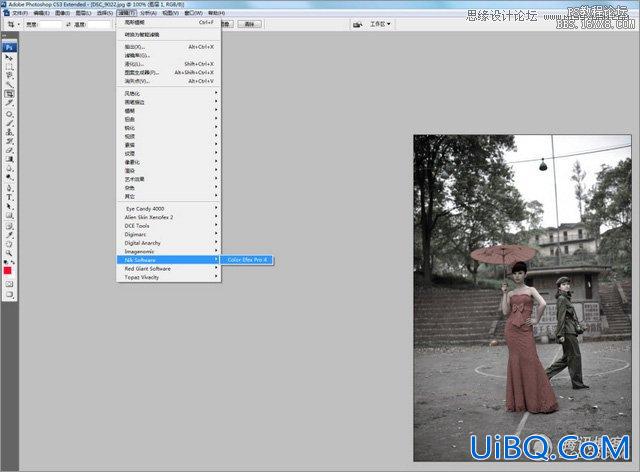Open foreground color picker red swatch
640x472 pixels.
[x=7, y=271]
